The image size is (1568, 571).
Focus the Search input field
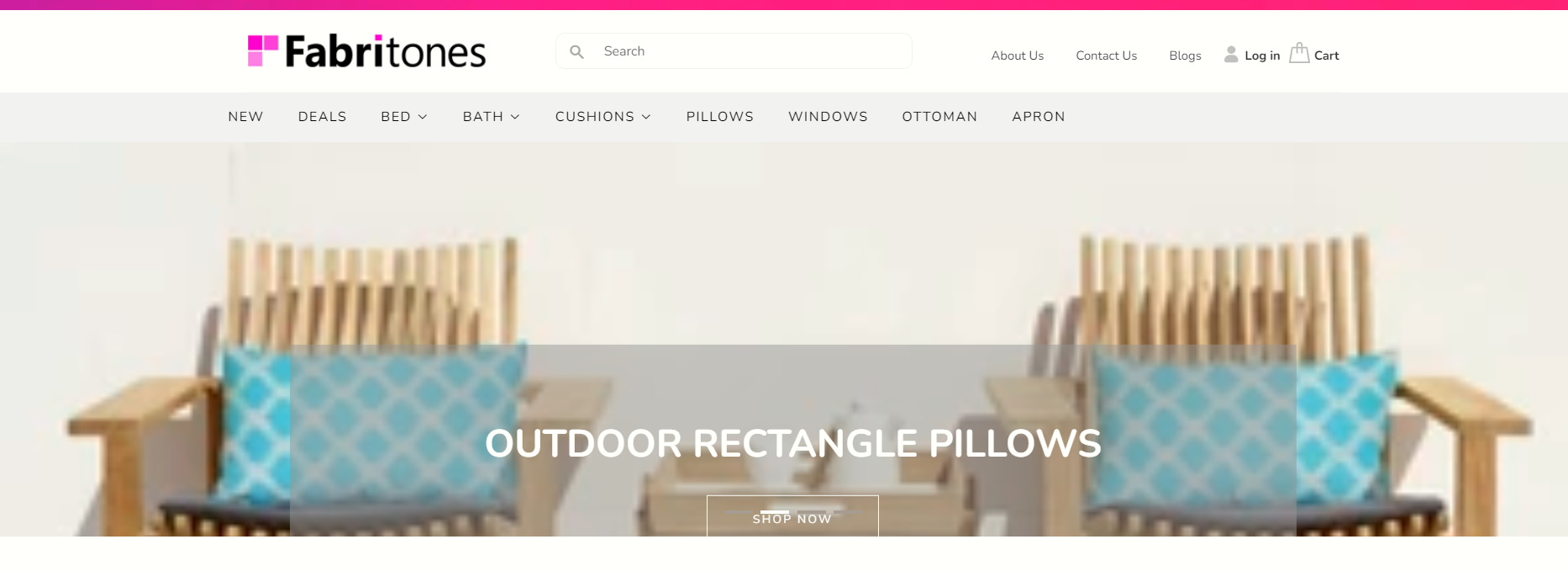[x=734, y=51]
